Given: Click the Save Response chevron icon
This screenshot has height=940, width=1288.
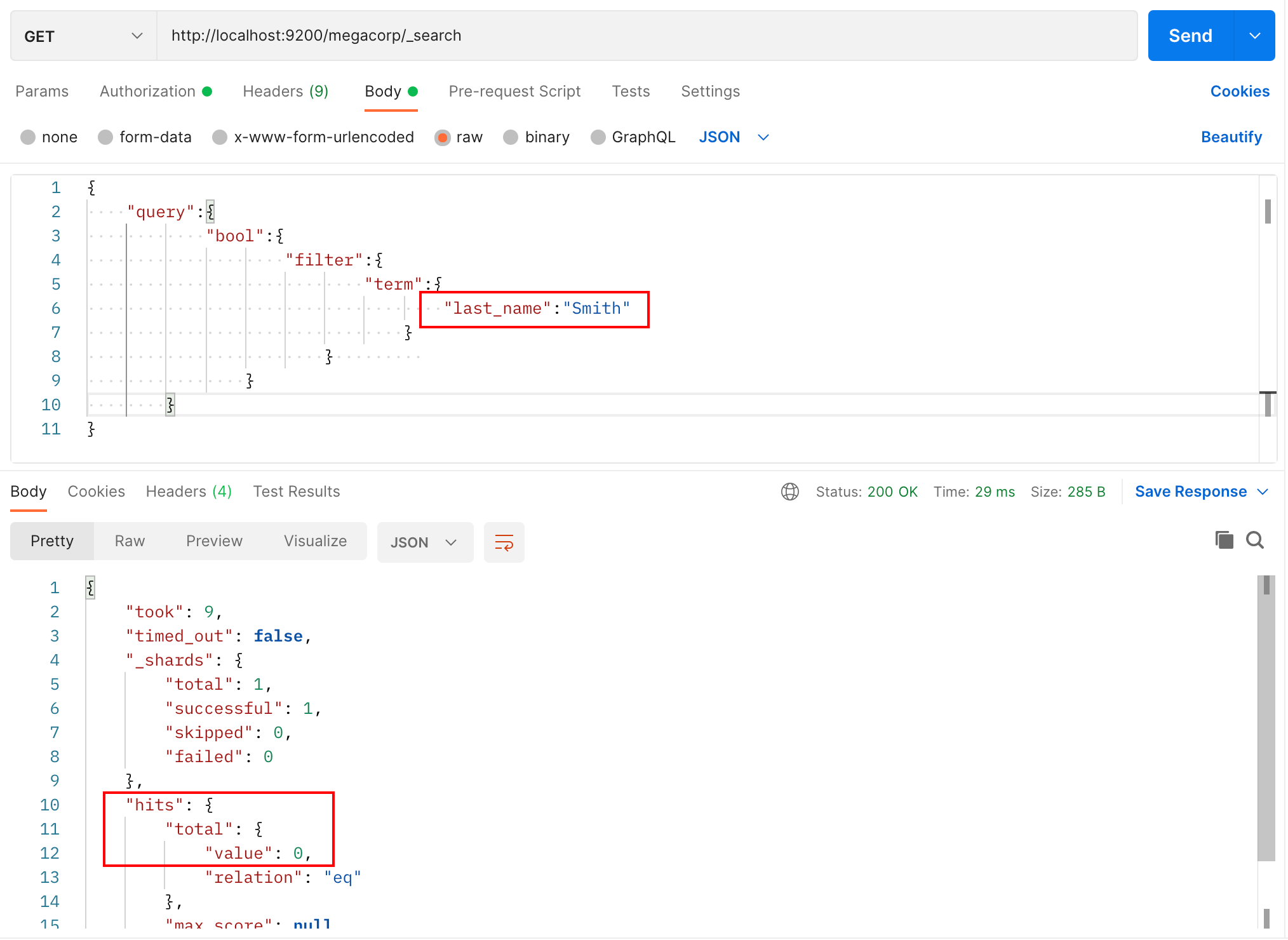Looking at the screenshot, I should (x=1263, y=492).
